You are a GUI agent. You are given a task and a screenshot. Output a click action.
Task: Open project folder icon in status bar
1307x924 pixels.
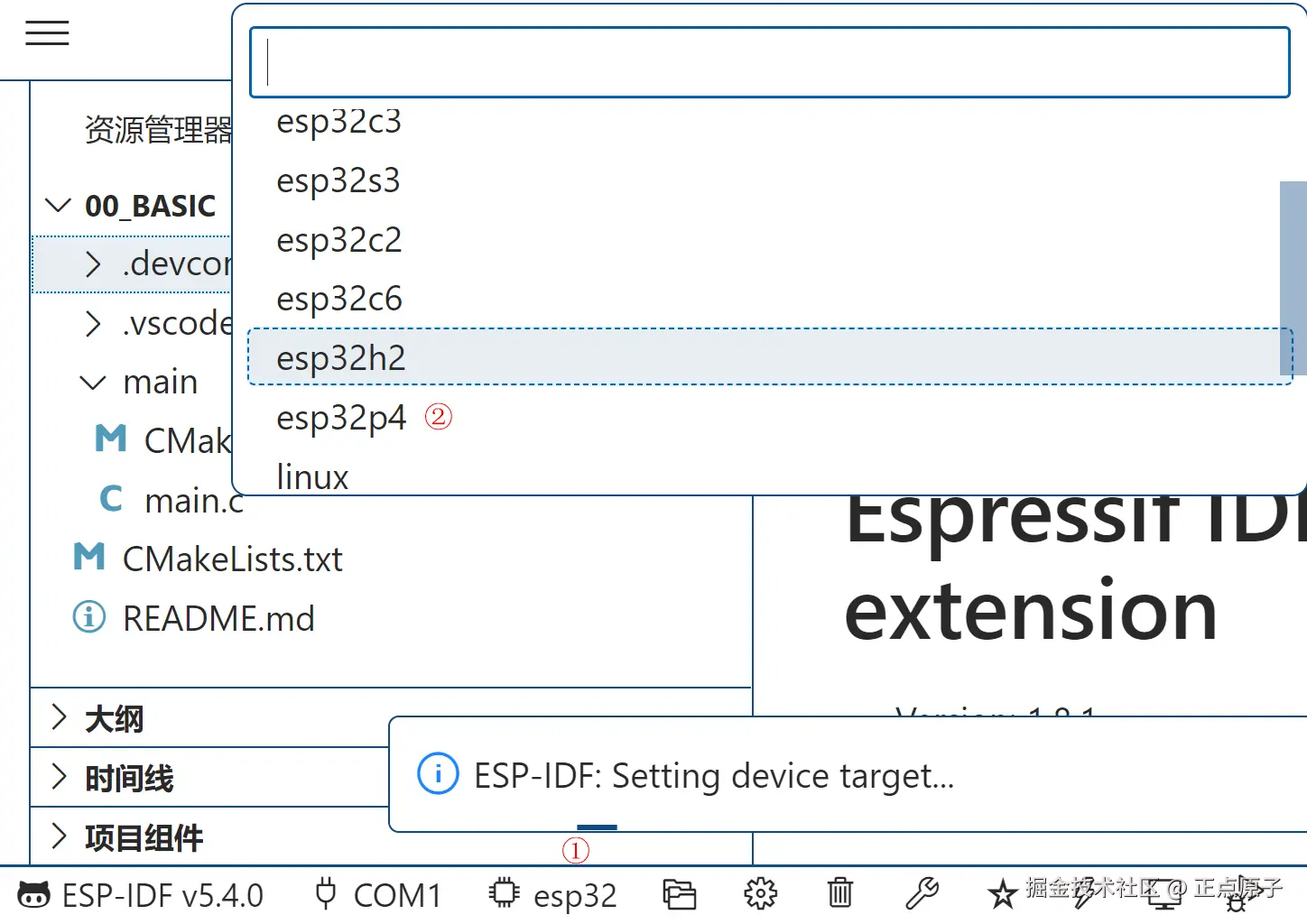[x=680, y=894]
